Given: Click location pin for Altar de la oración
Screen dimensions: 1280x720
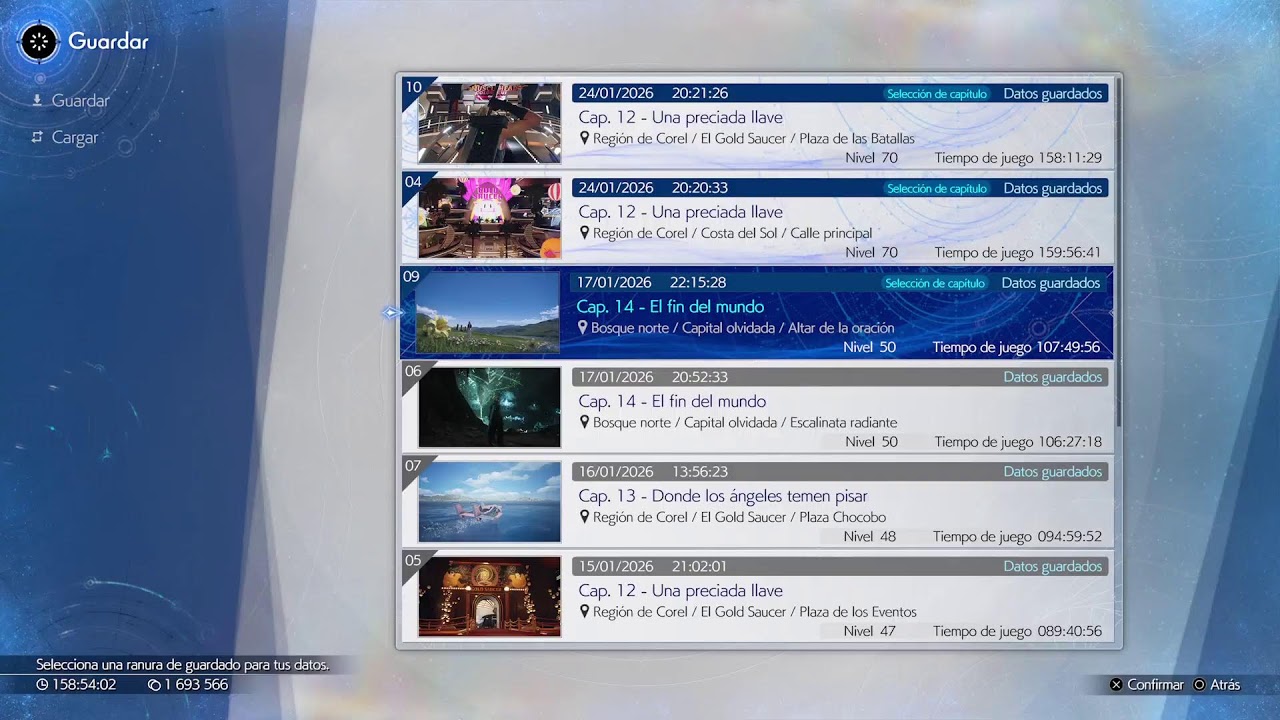Looking at the screenshot, I should point(583,328).
